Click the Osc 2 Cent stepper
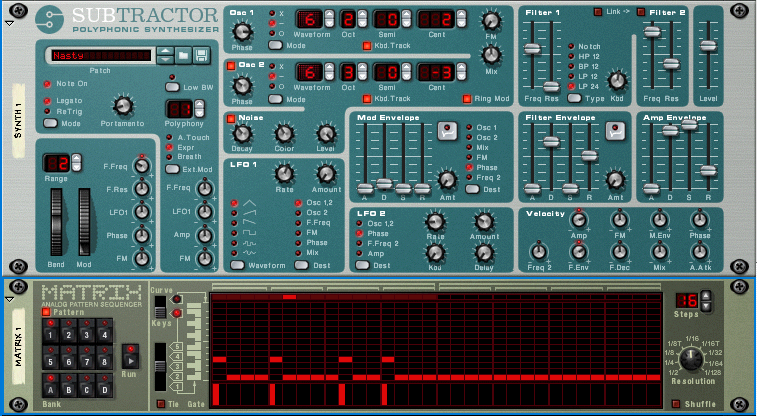This screenshot has height=416, width=757. pyautogui.click(x=462, y=72)
